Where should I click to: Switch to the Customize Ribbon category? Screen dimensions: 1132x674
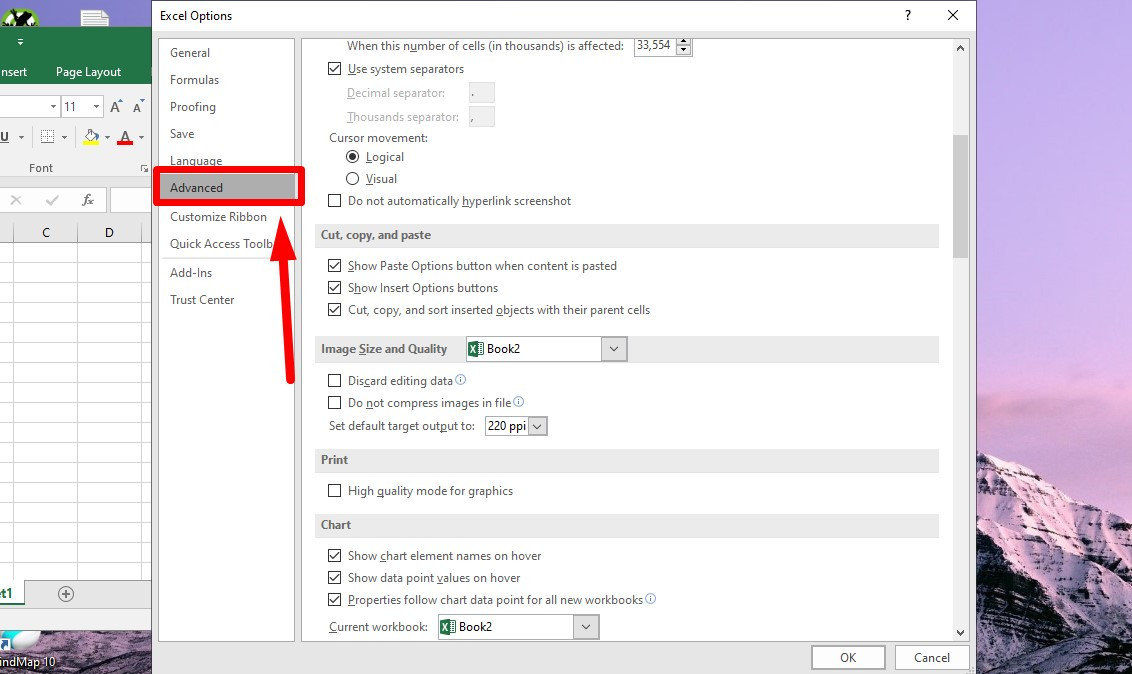click(218, 217)
